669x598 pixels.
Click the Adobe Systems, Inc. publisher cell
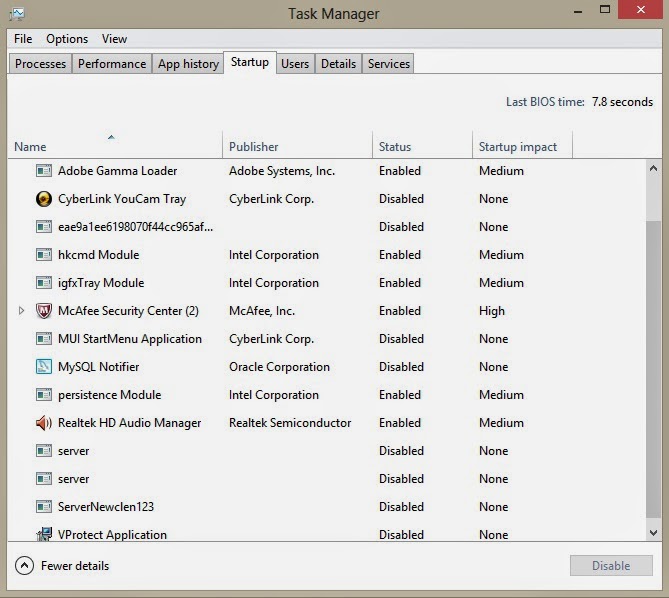[x=282, y=171]
